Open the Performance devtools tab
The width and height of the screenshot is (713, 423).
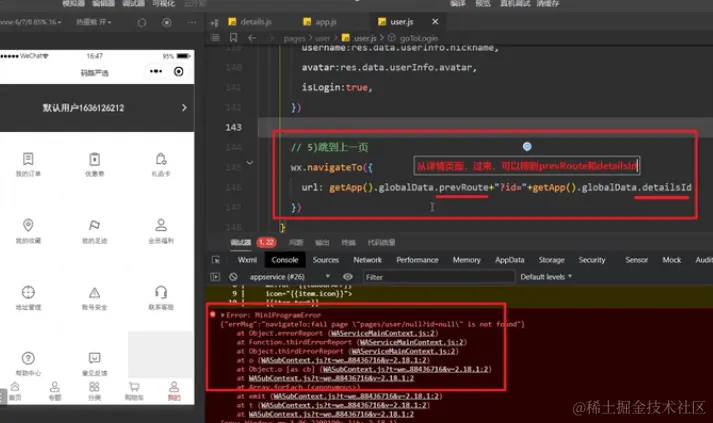pos(417,260)
